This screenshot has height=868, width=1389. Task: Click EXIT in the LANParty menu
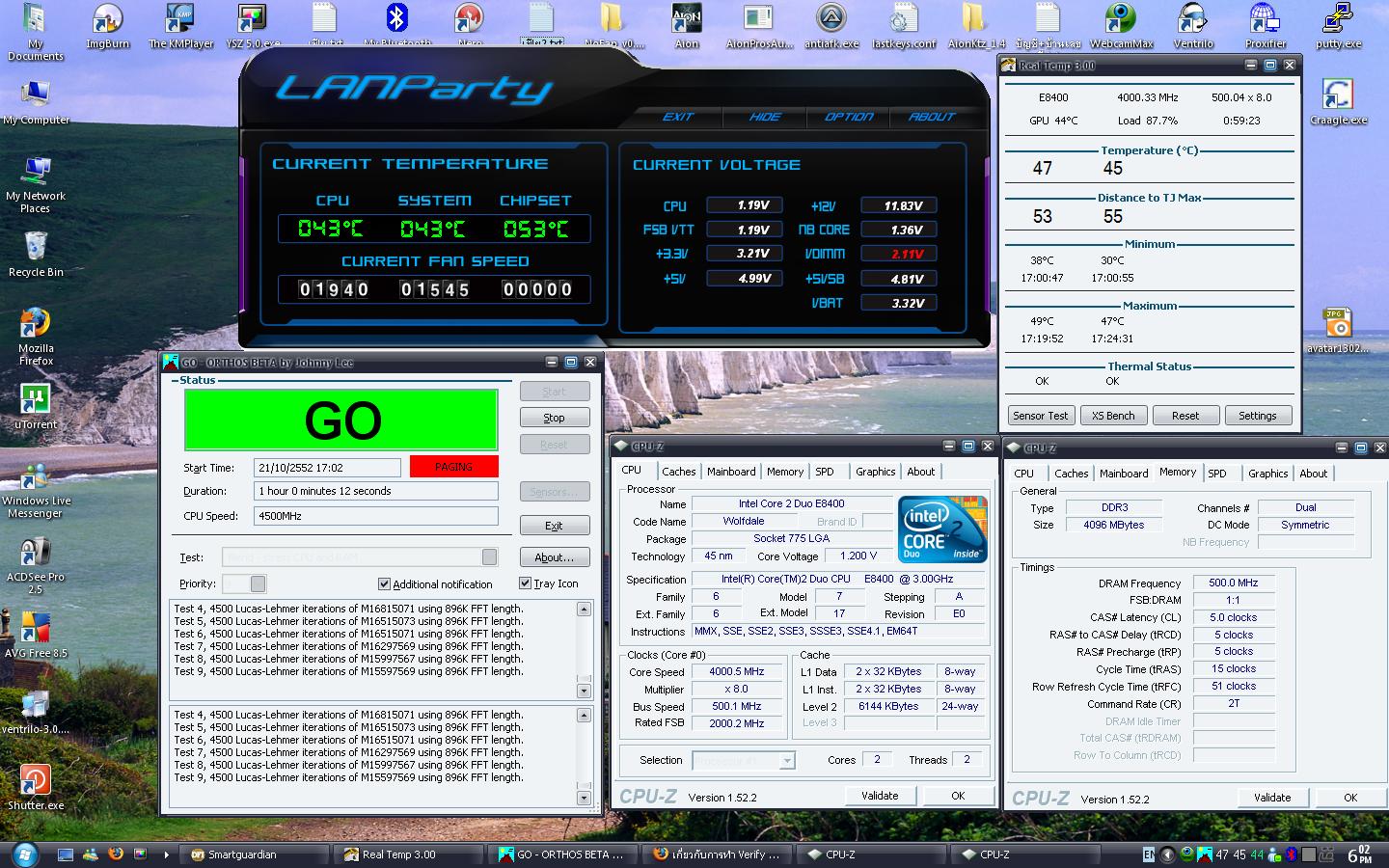click(678, 117)
